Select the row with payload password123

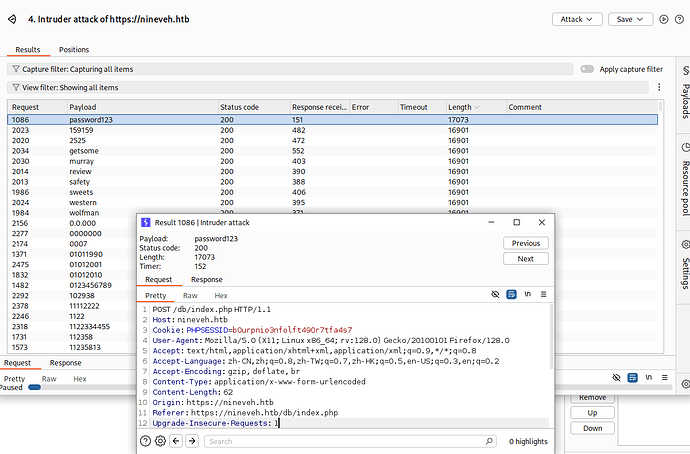pos(333,120)
